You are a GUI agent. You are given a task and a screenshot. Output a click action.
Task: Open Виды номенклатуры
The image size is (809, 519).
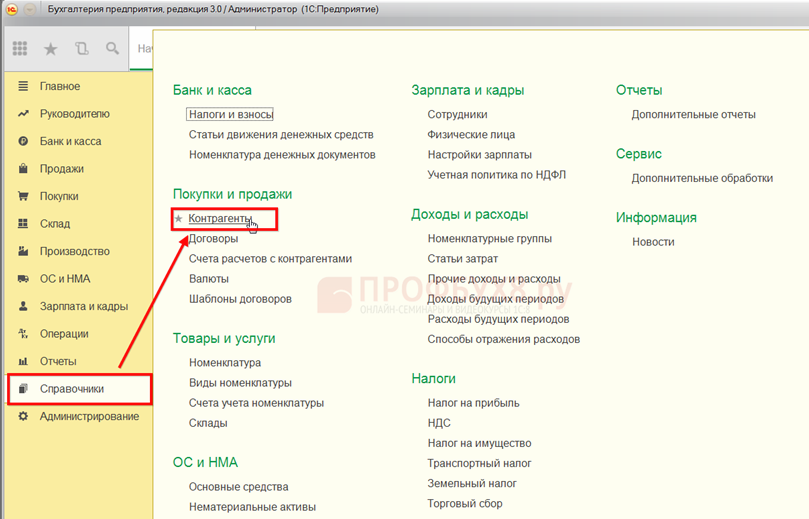pyautogui.click(x=240, y=383)
